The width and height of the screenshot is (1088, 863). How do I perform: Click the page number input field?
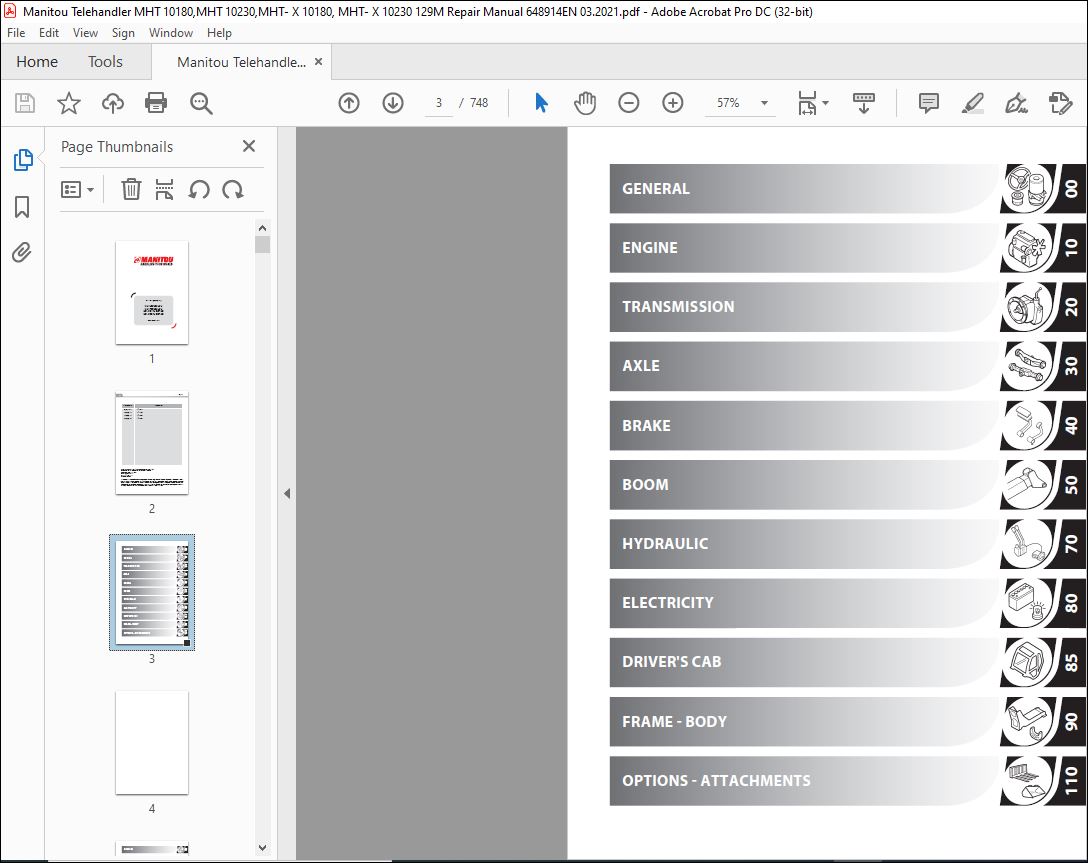pyautogui.click(x=439, y=103)
